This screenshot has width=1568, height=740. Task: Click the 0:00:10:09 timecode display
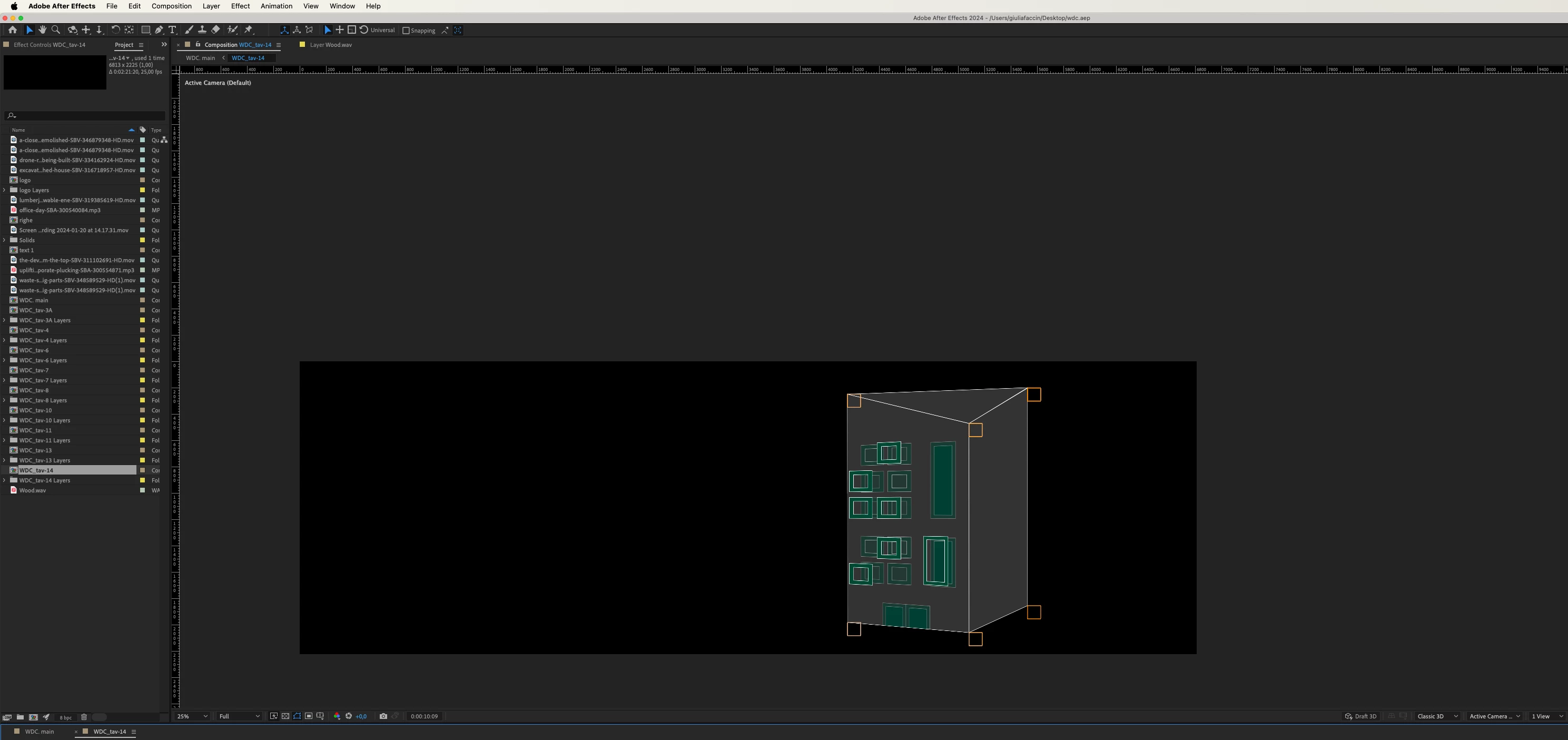(x=425, y=716)
